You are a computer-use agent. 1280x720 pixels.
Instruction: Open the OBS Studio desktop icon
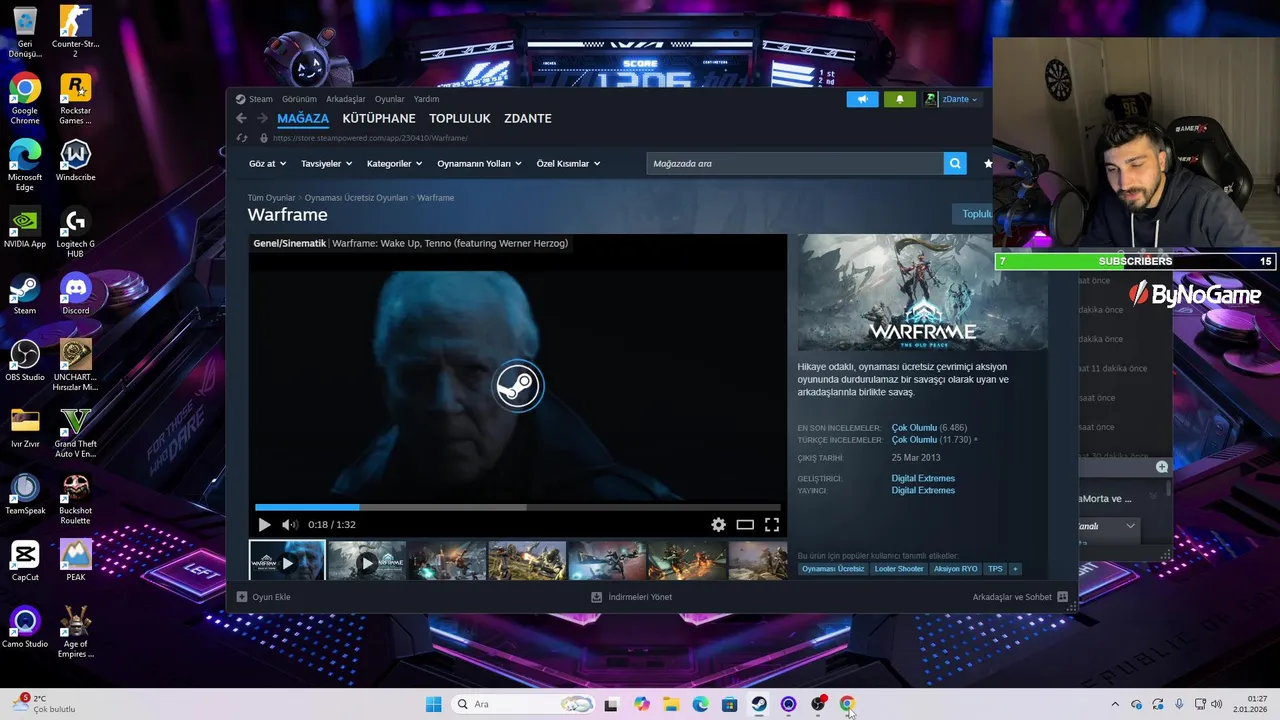coord(25,361)
